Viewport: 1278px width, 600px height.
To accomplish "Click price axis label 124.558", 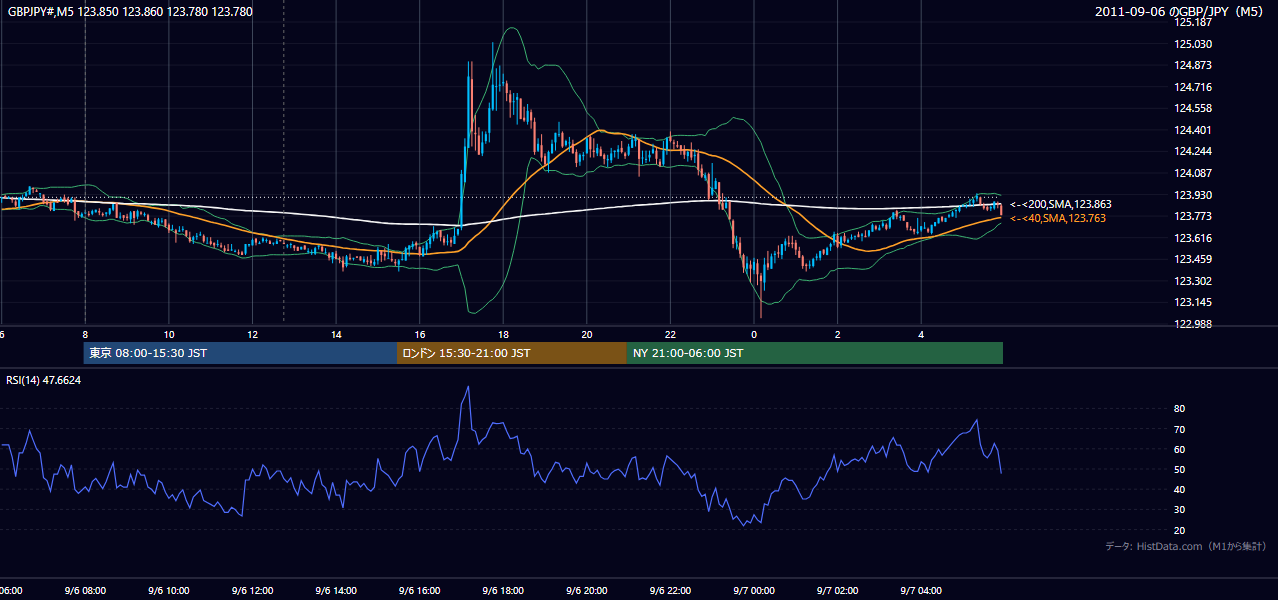I will pos(1193,108).
